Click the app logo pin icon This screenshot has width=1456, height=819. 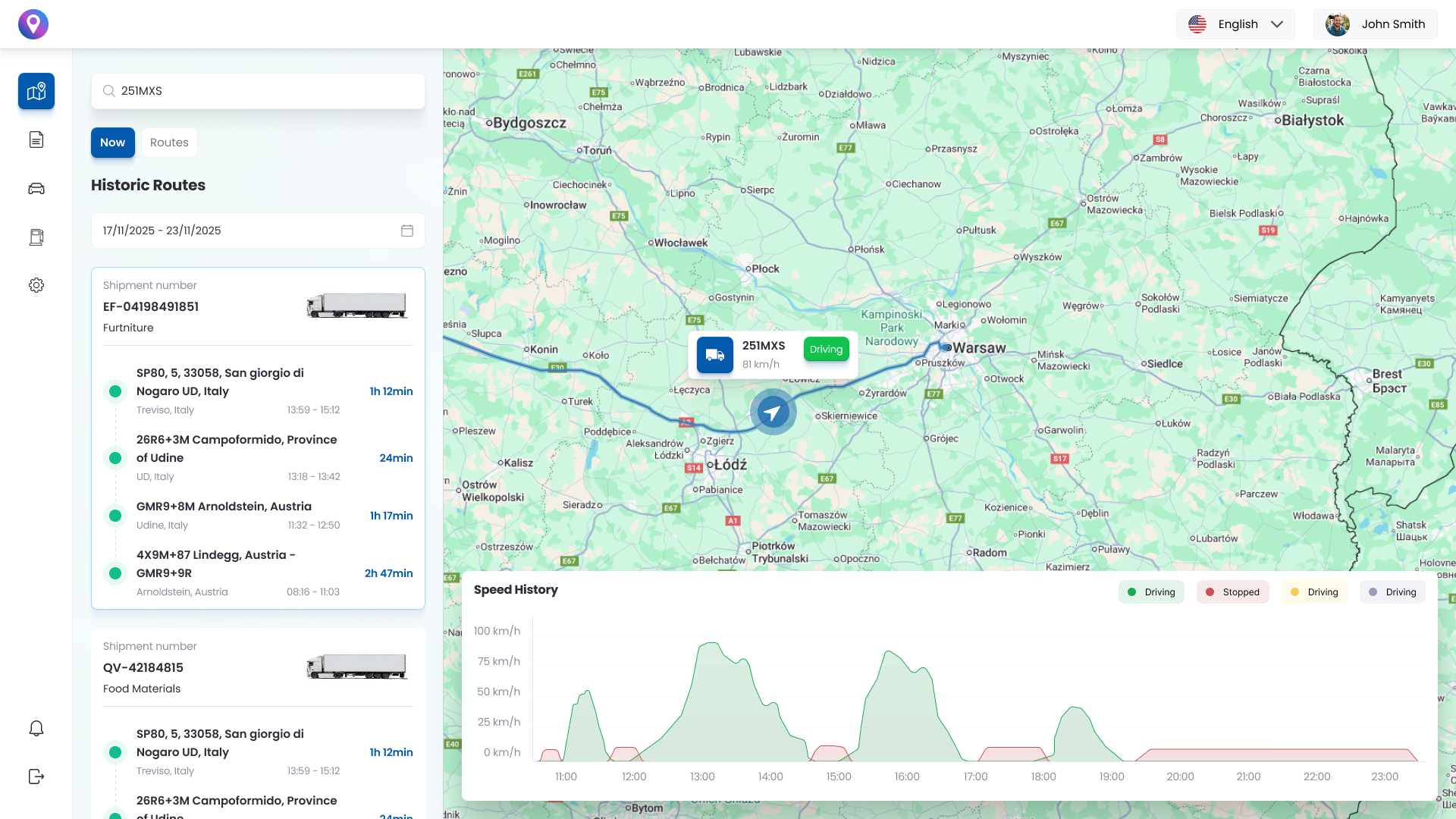pyautogui.click(x=33, y=24)
